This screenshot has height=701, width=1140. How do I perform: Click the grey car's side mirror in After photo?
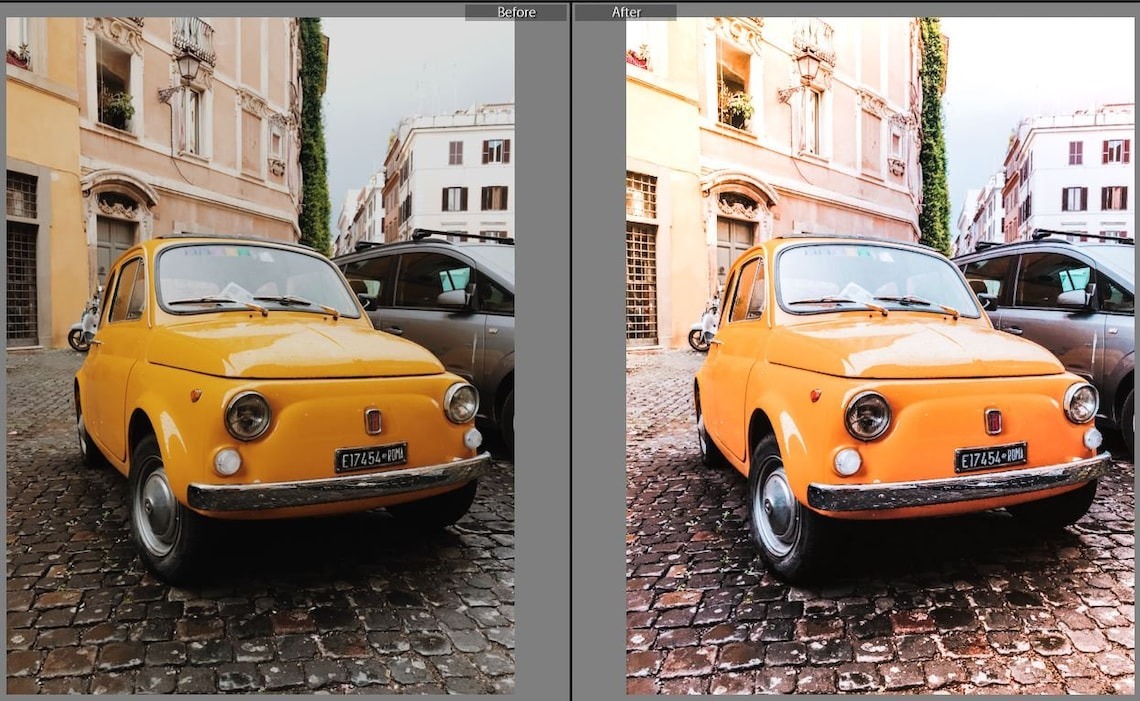click(x=1073, y=297)
